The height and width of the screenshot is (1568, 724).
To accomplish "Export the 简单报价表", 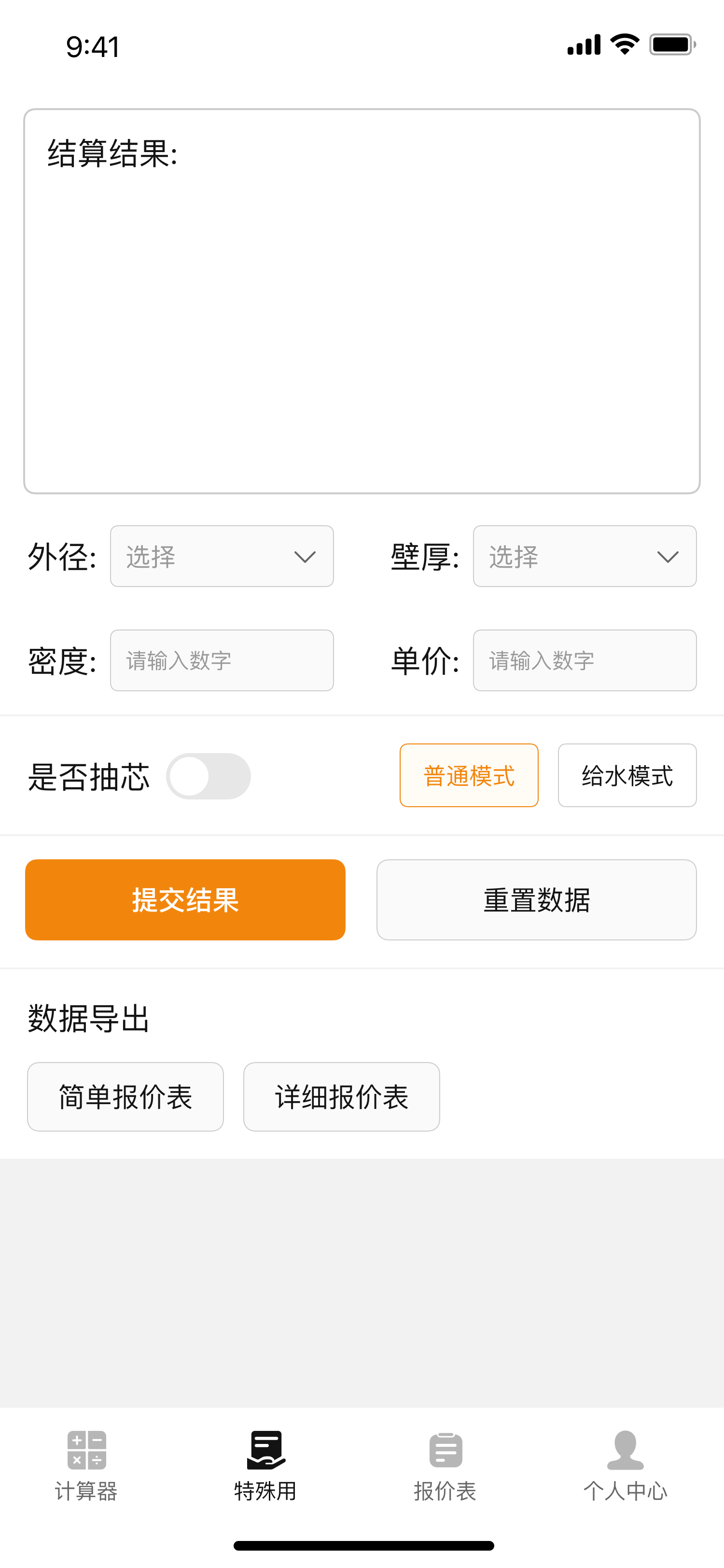I will click(125, 1097).
